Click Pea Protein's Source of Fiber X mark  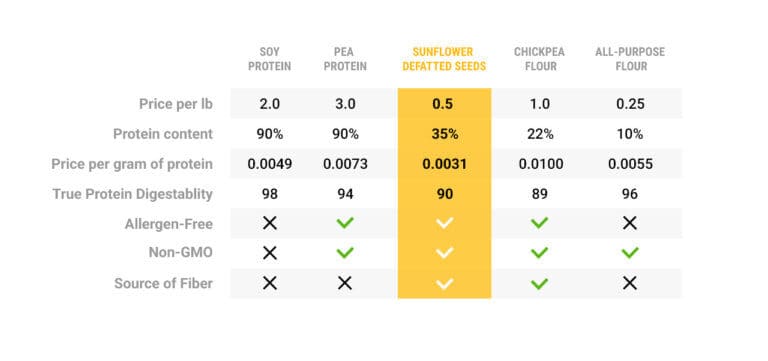pyautogui.click(x=345, y=283)
